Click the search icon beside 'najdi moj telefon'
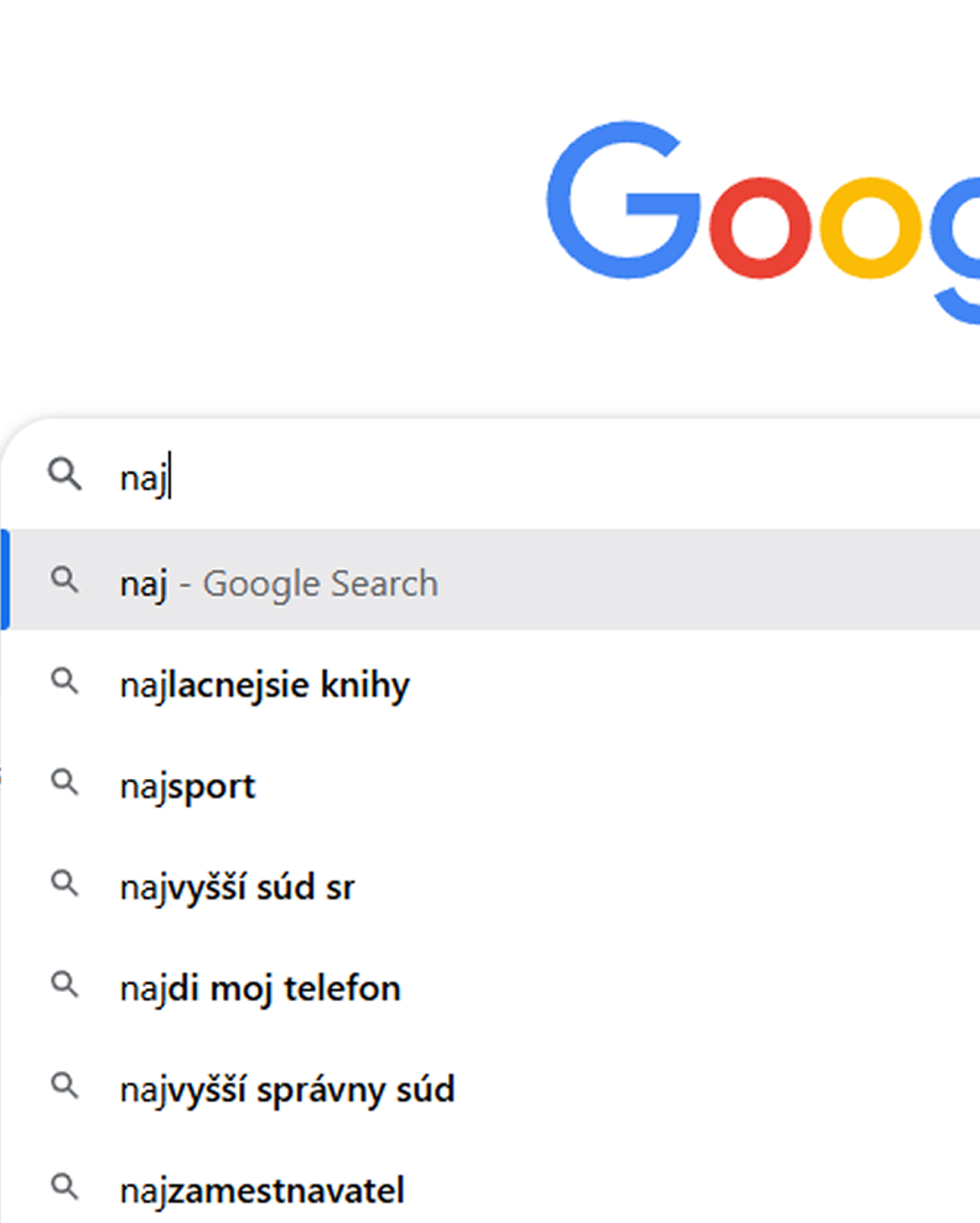The height and width of the screenshot is (1223, 980). pyautogui.click(x=64, y=984)
